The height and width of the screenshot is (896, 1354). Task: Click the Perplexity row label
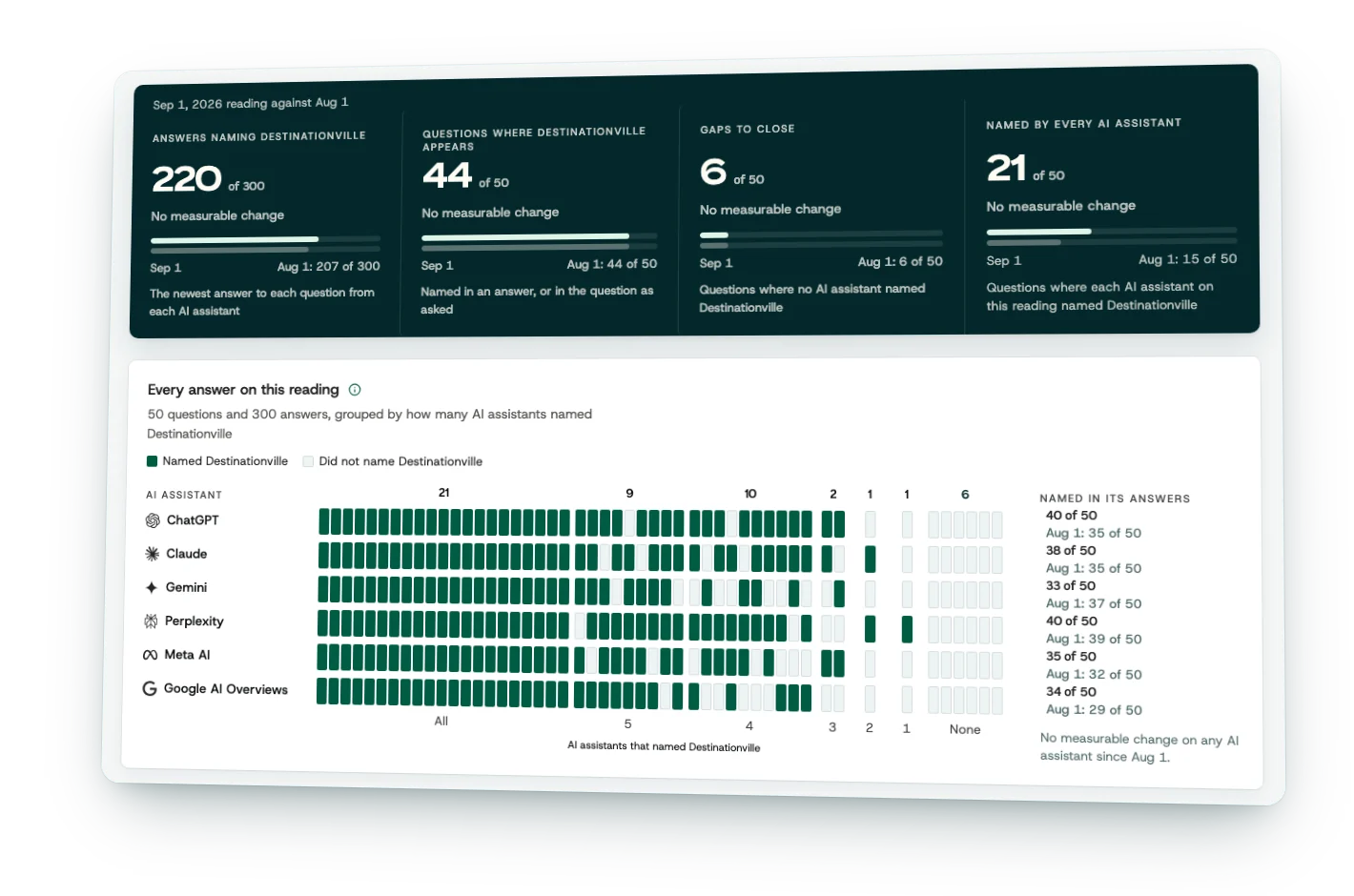pos(194,621)
